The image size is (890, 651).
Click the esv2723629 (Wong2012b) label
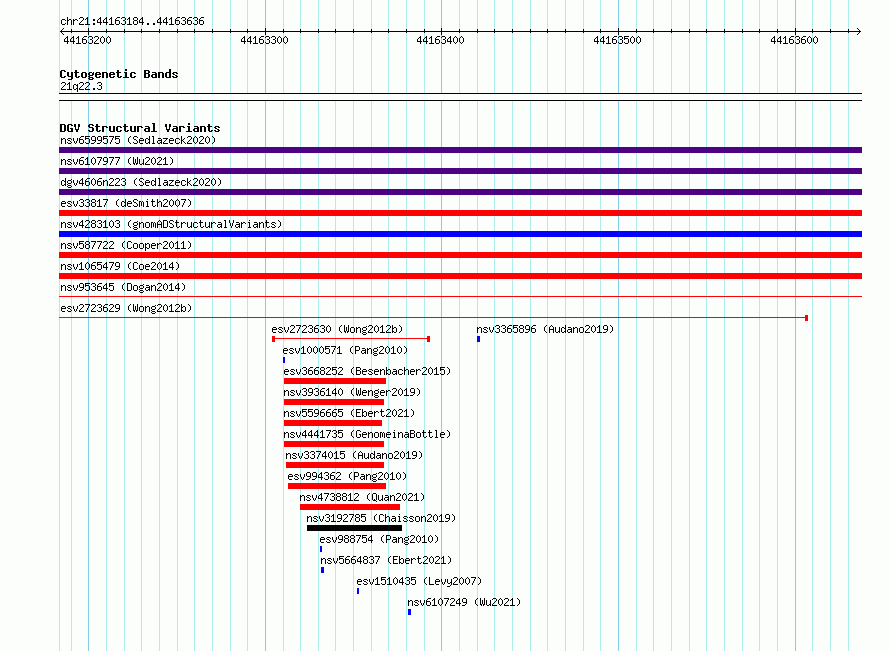[x=126, y=308]
